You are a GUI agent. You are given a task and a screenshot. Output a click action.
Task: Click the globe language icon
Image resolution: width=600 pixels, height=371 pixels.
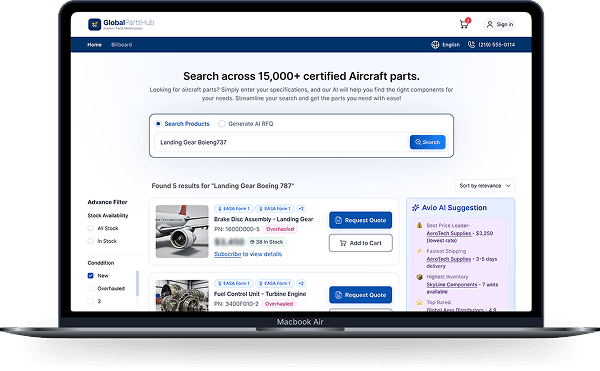[435, 45]
